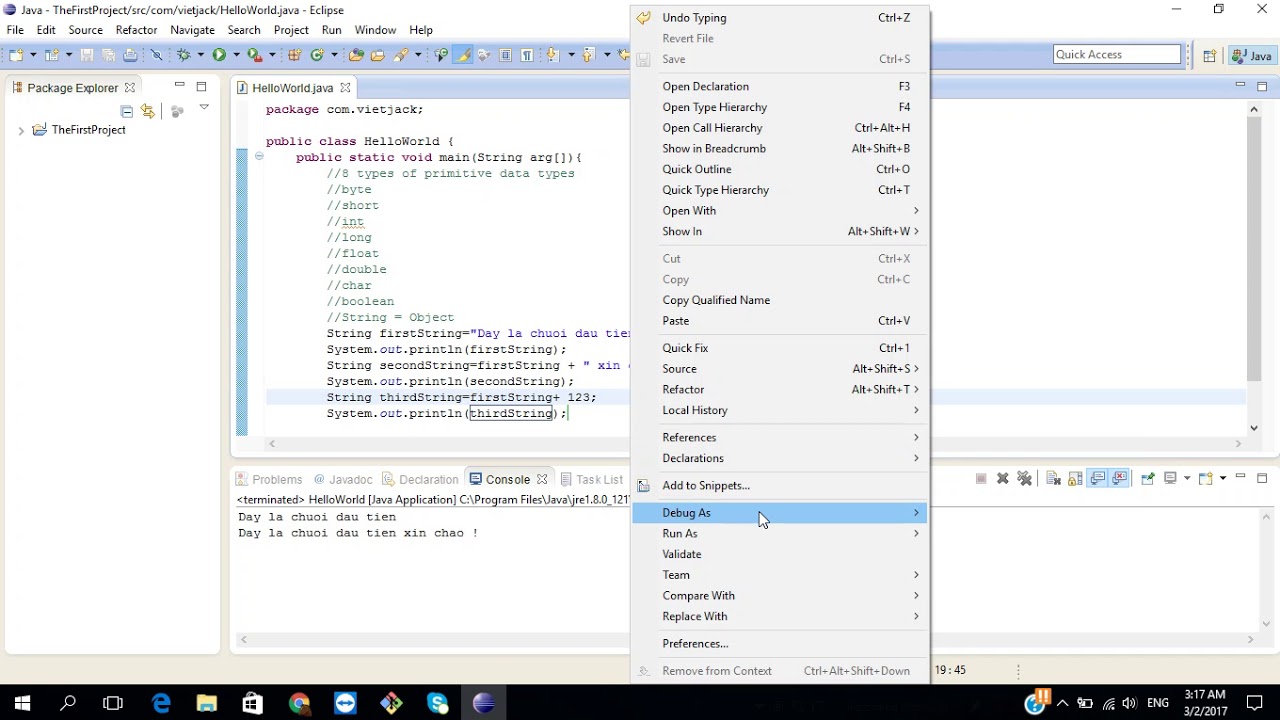Open the Window menu in menu bar
Viewport: 1280px width, 720px height.
point(375,30)
